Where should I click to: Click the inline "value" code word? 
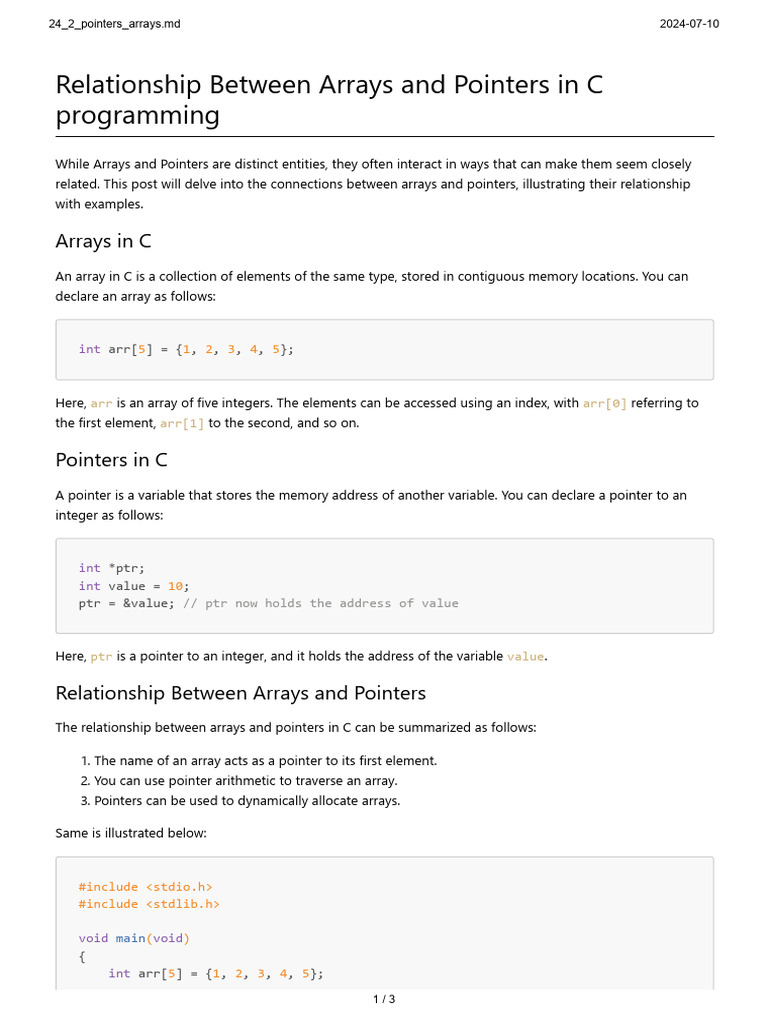click(526, 656)
